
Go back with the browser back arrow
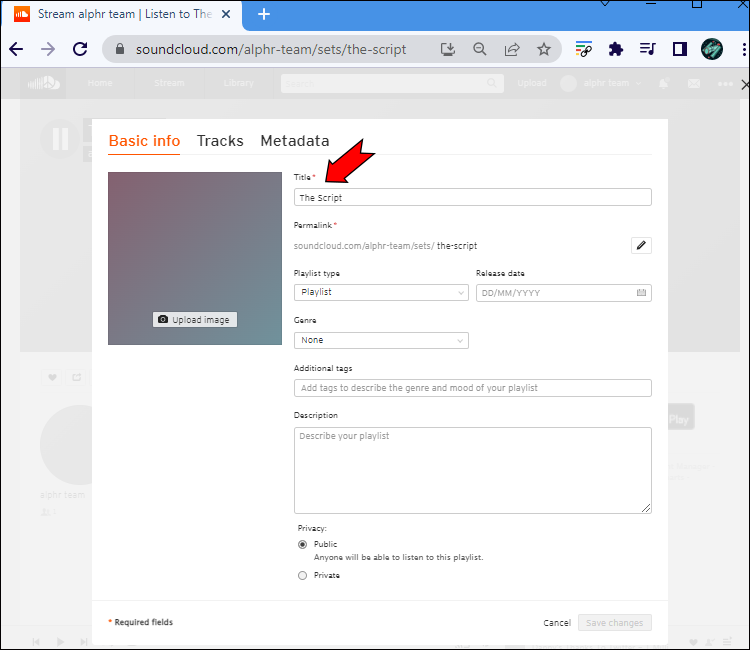click(x=16, y=49)
